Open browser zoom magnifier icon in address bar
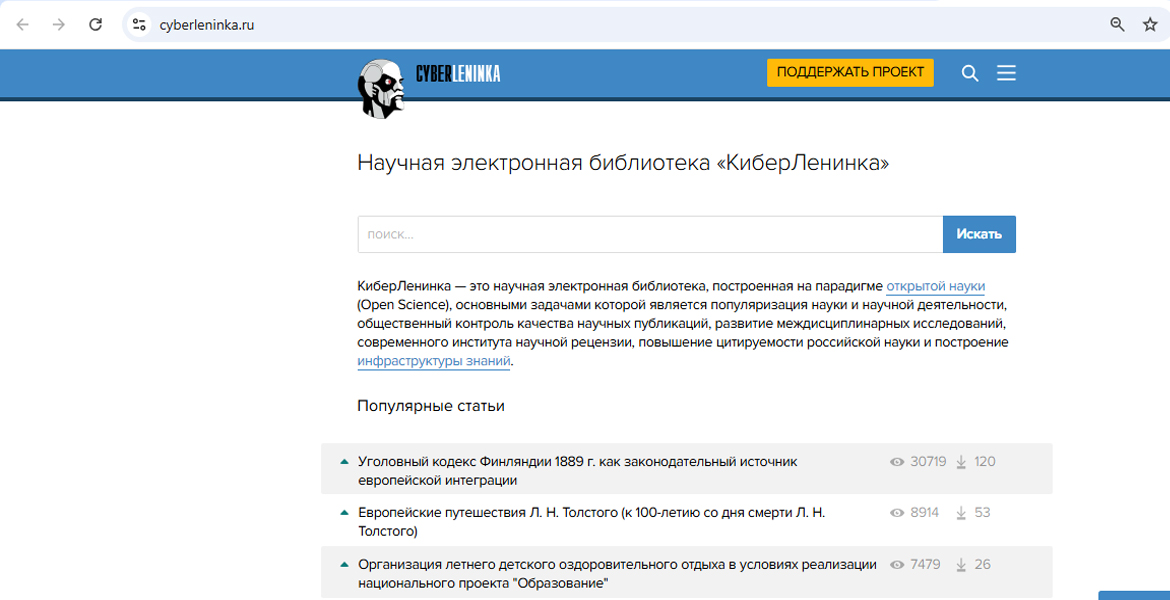1170x600 pixels. (1117, 25)
